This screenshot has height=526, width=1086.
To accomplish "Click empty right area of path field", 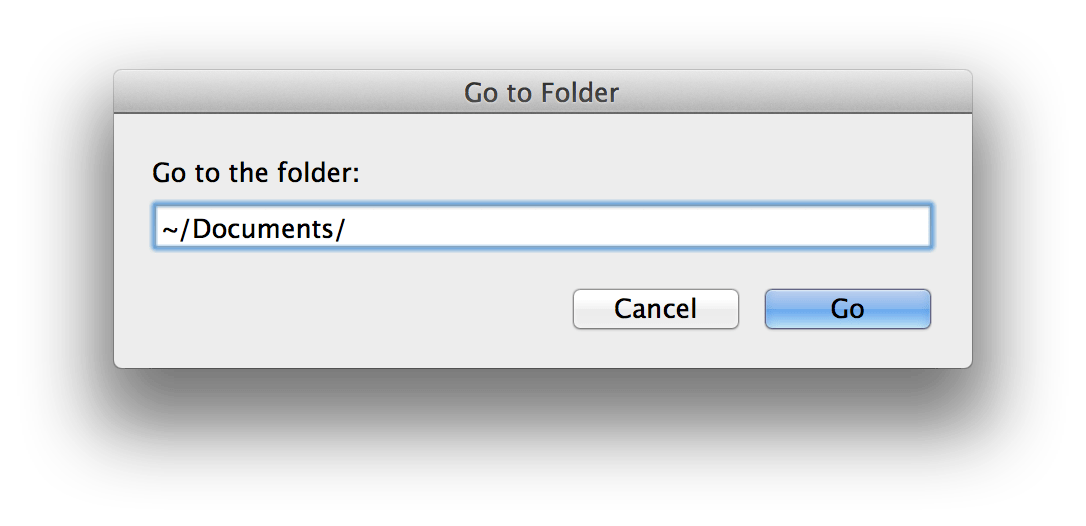I will (x=700, y=228).
